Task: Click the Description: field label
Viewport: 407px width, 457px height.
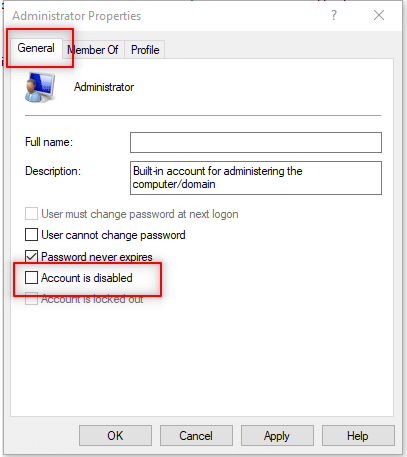Action: [53, 171]
